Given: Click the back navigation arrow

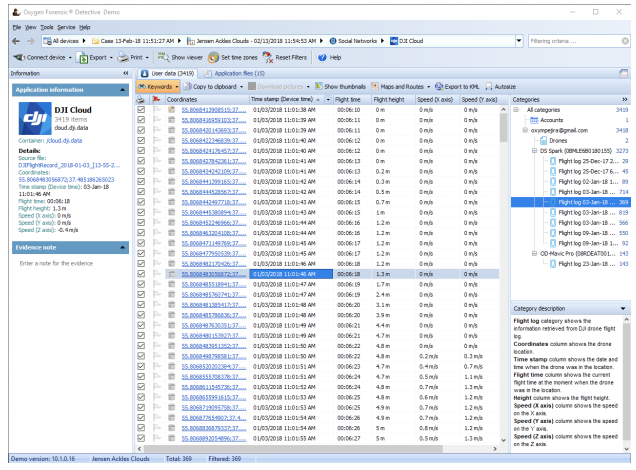Looking at the screenshot, I should pyautogui.click(x=16, y=41).
